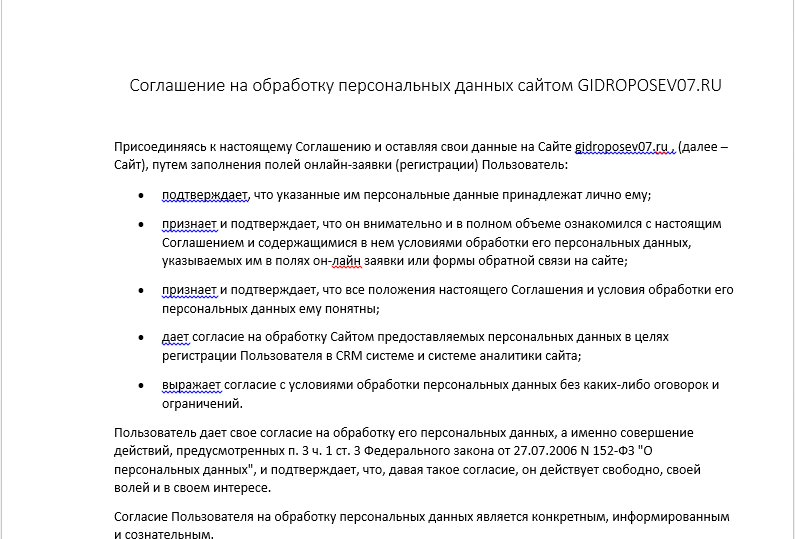Click the first bullet's opening word "подтверждает"

point(205,195)
